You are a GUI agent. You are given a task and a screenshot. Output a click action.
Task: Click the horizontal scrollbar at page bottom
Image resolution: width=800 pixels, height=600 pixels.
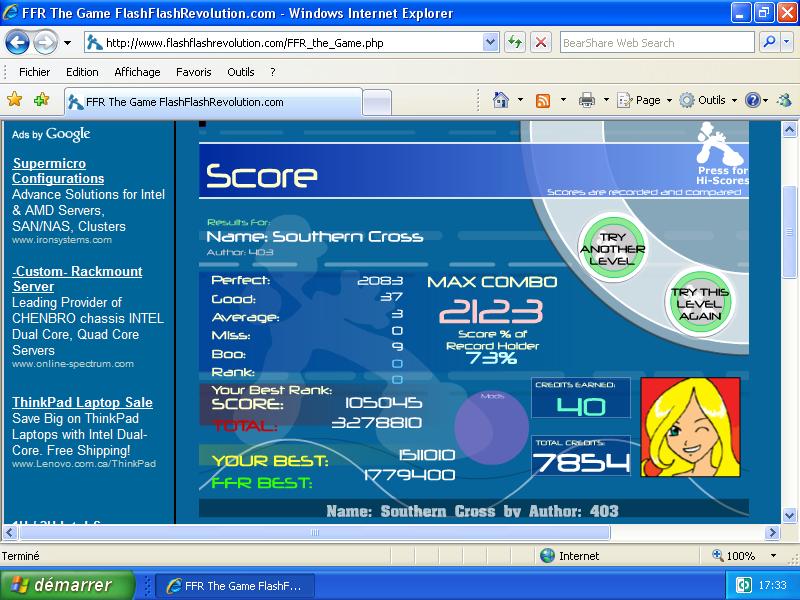pos(315,533)
